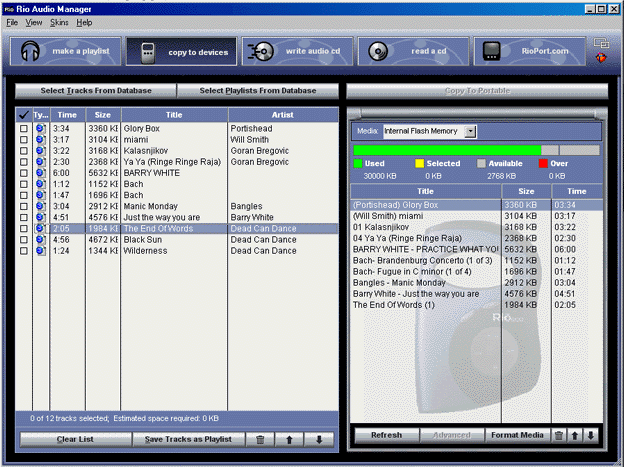Select device track The End Of Words (1)
Image resolution: width=624 pixels, height=467 pixels.
[477, 305]
